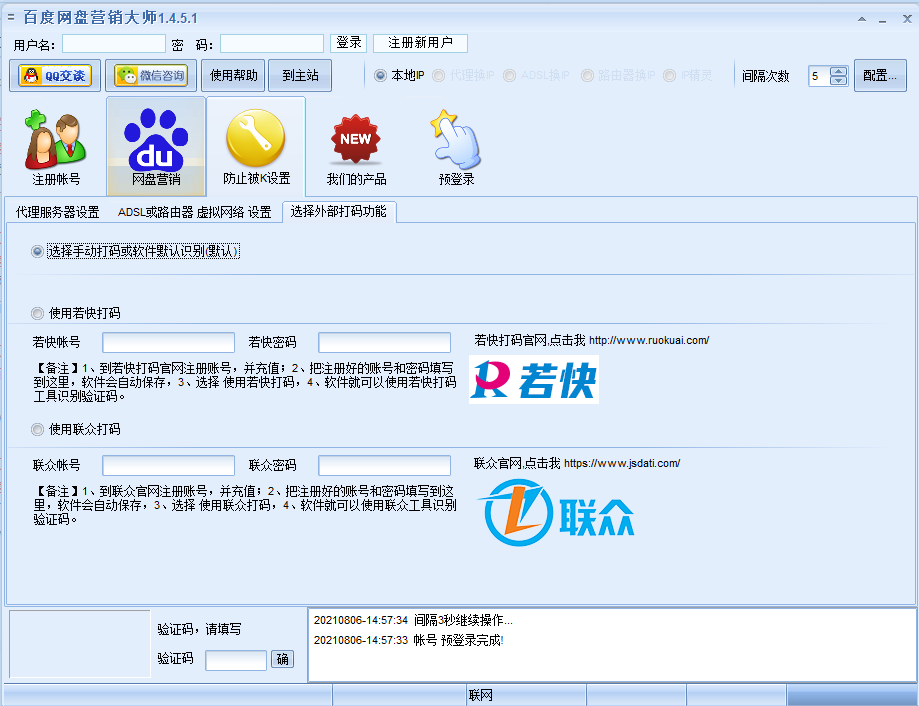Image resolution: width=919 pixels, height=706 pixels.
Task: Open 防止被K设置 wrench icon
Action: [x=256, y=147]
